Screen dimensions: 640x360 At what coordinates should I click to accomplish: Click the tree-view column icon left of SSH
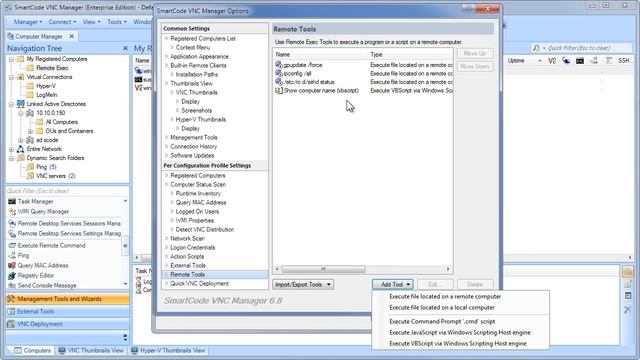click(x=609, y=60)
